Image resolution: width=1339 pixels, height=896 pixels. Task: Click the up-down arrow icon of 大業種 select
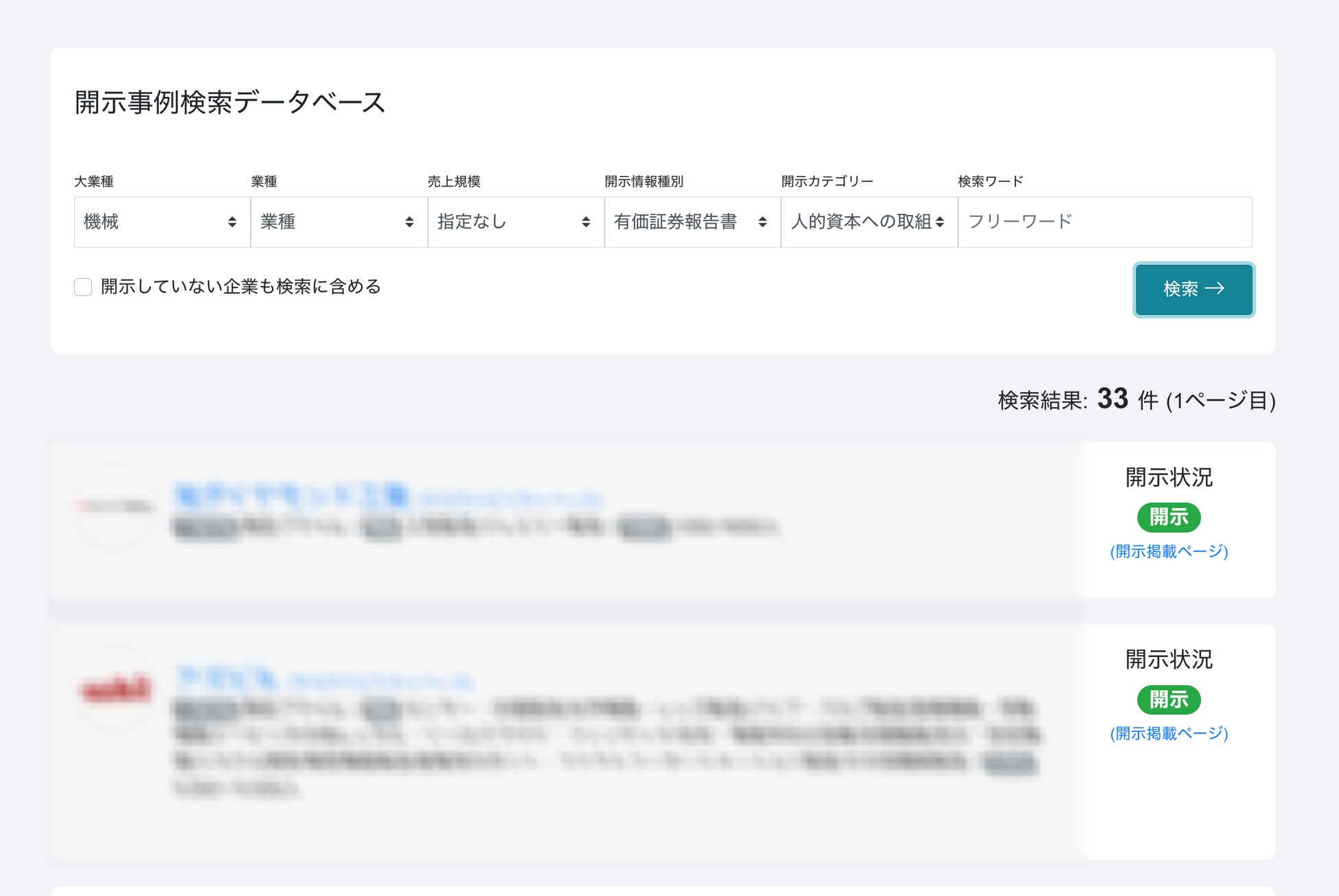(232, 222)
